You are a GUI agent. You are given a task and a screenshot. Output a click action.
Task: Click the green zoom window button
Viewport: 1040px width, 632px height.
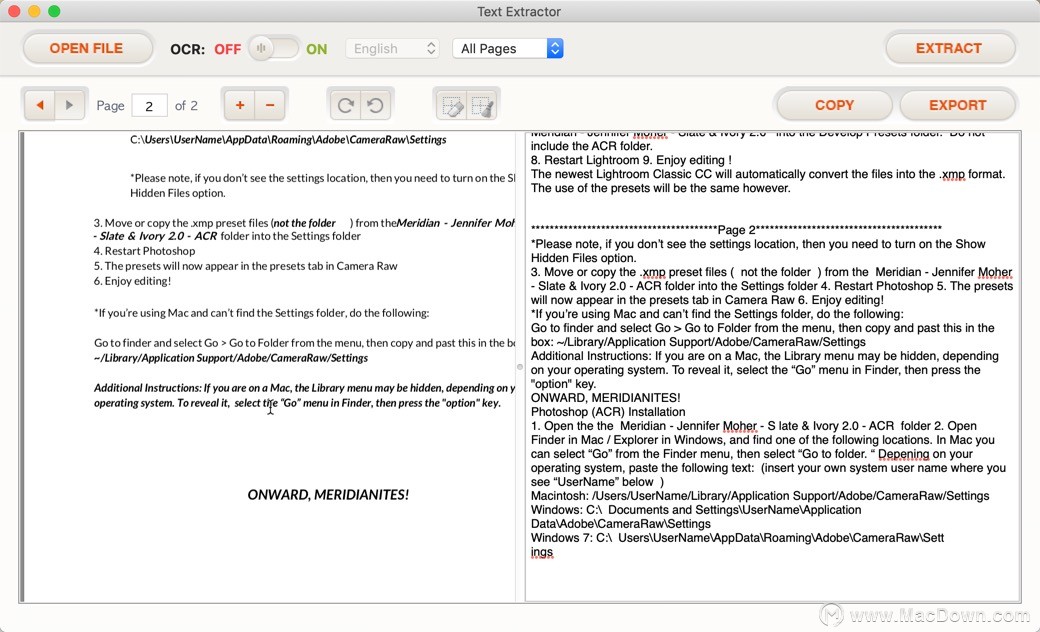coord(54,11)
